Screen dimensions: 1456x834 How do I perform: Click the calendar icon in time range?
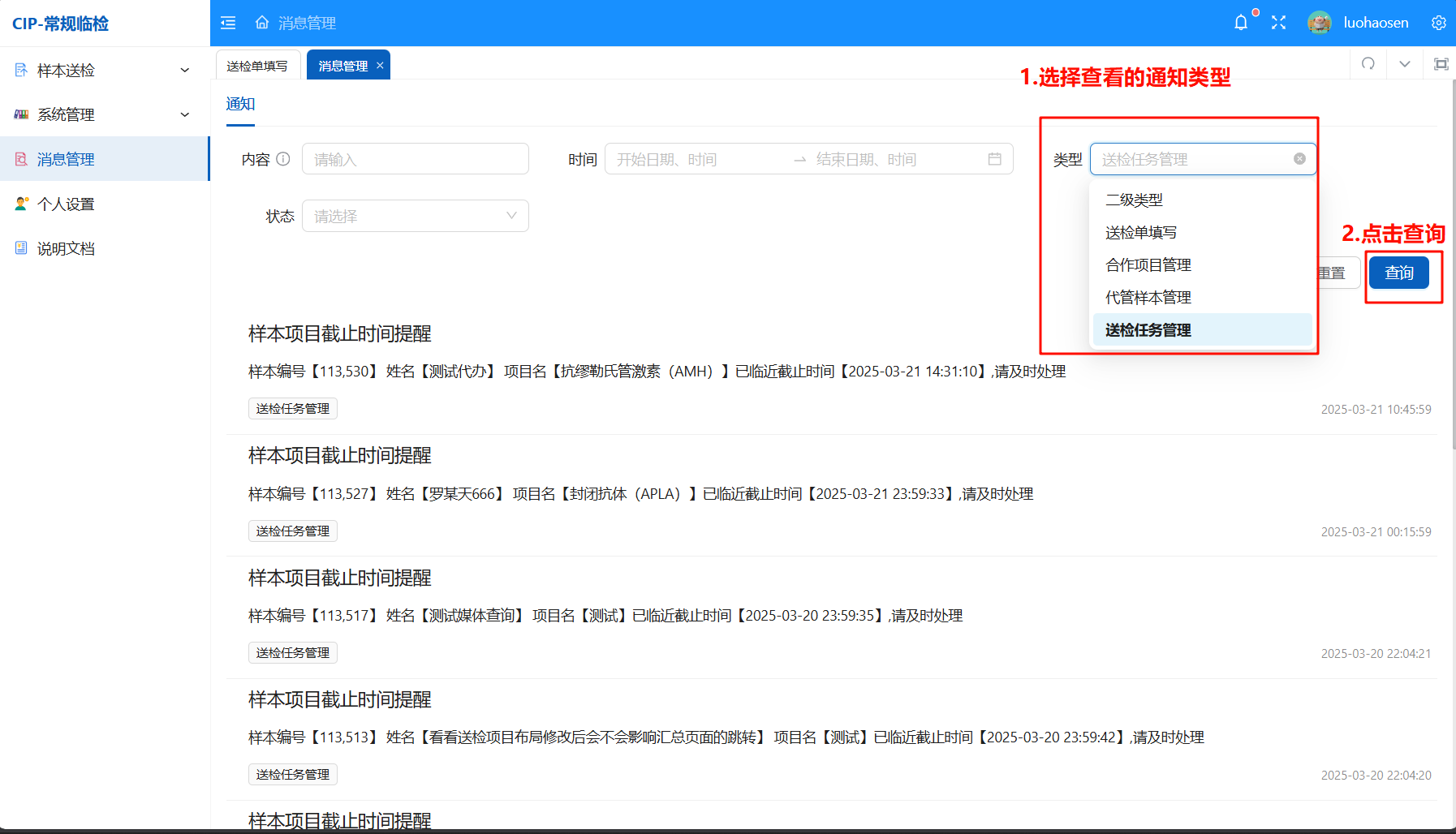(994, 159)
